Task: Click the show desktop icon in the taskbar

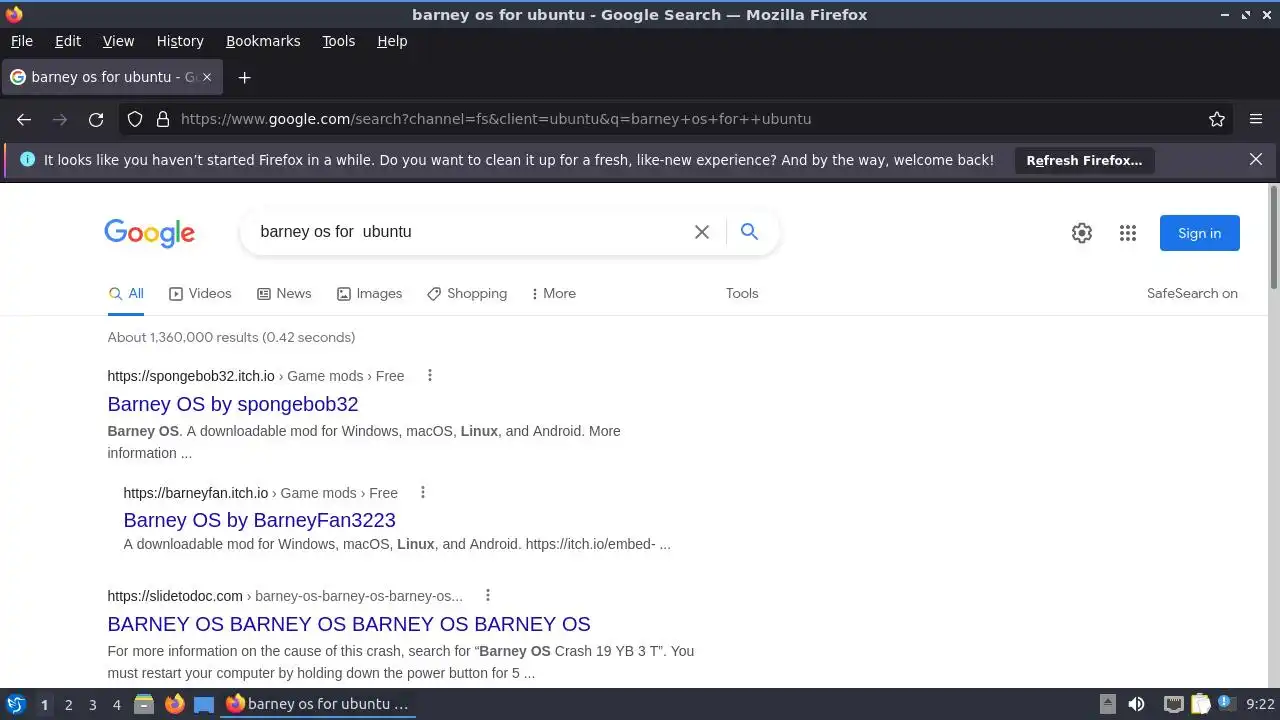Action: [204, 704]
